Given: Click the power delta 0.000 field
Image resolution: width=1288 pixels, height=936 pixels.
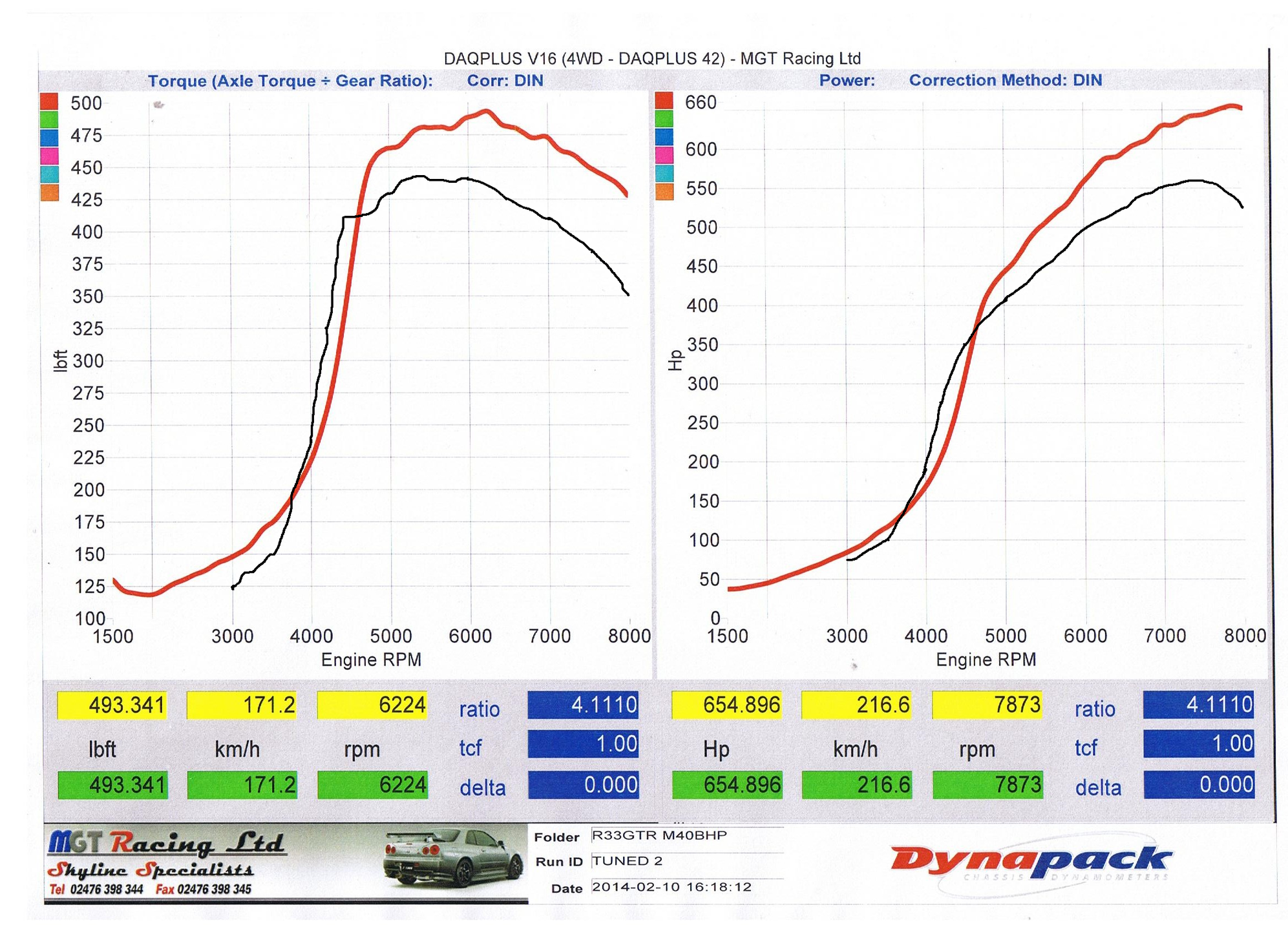Looking at the screenshot, I should (1199, 785).
